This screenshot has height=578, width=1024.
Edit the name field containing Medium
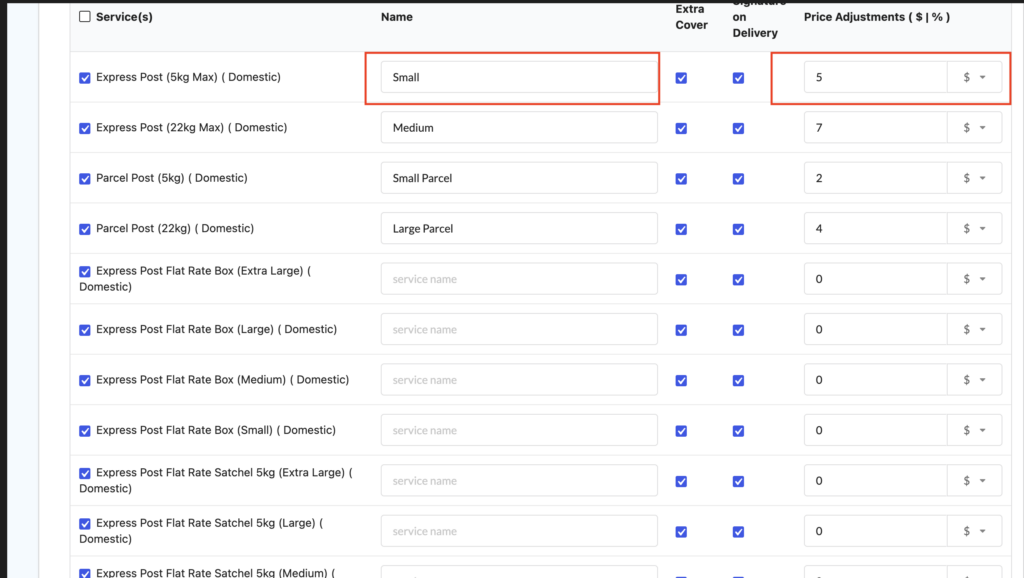519,127
